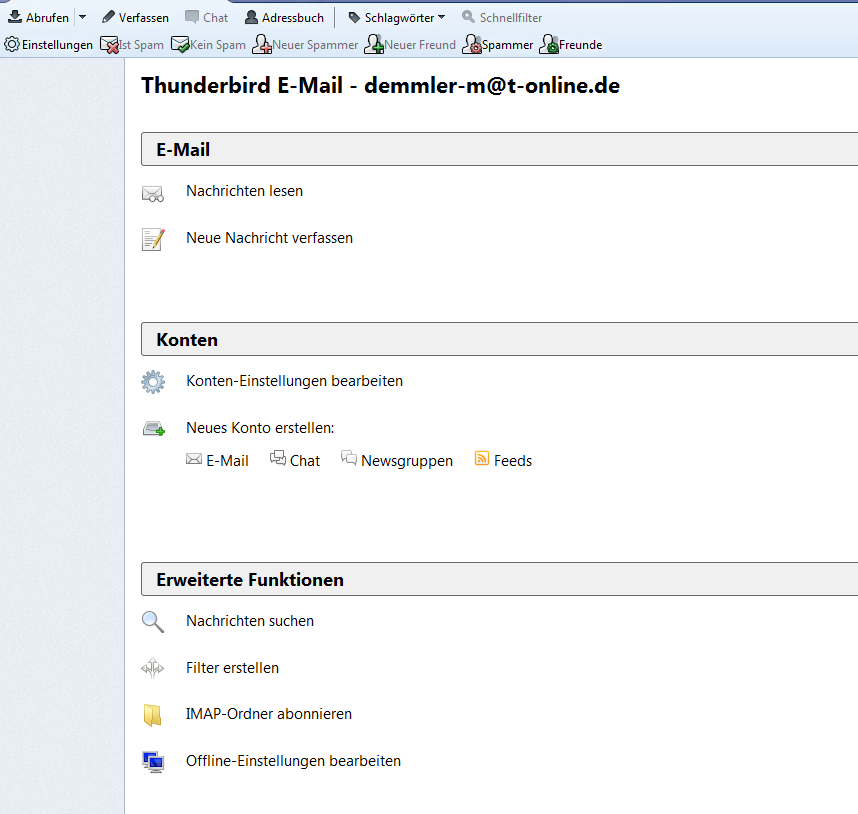Click the account title demmler-m@t-online.de
Screen dimensions: 858x814
492,86
